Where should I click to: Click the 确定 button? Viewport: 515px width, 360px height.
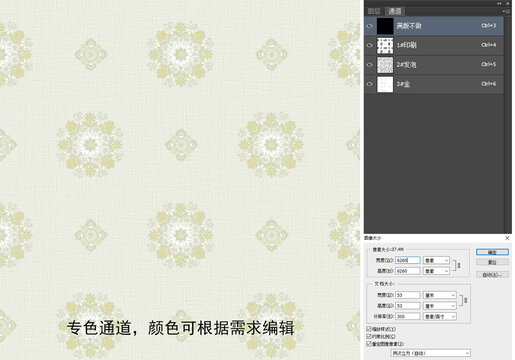[492, 252]
